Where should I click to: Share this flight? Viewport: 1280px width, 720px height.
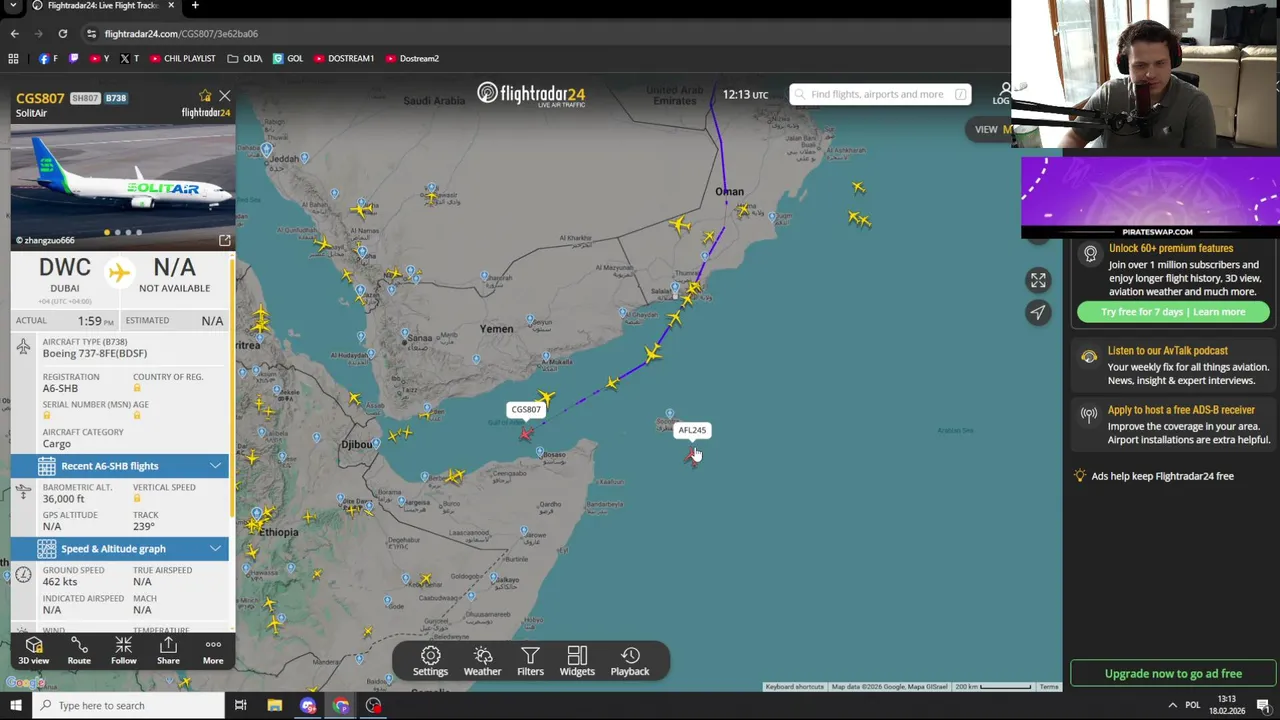(168, 651)
